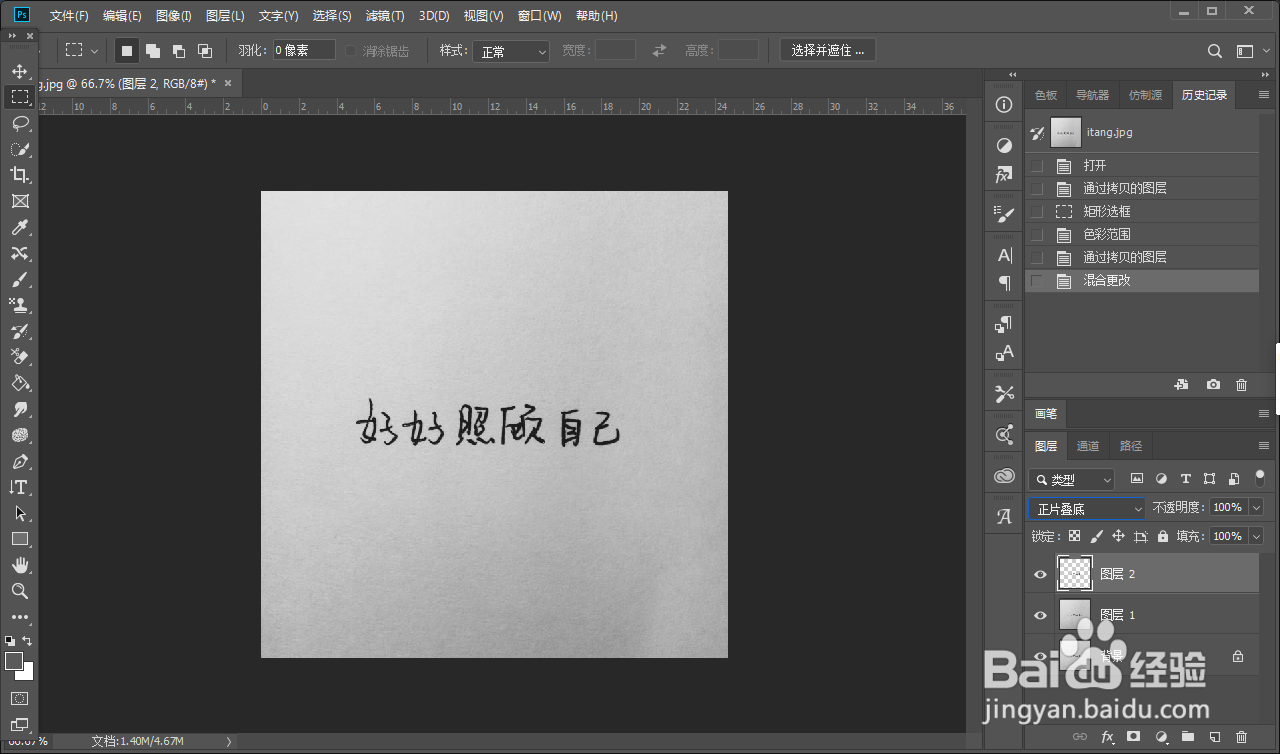
Task: Switch to the 路径 tab
Action: click(x=1131, y=446)
